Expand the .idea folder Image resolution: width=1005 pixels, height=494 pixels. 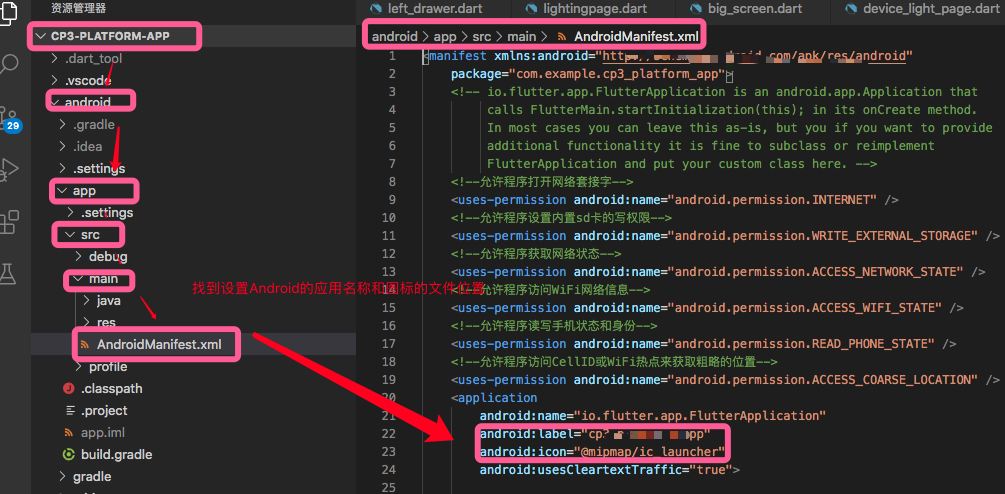[87, 146]
